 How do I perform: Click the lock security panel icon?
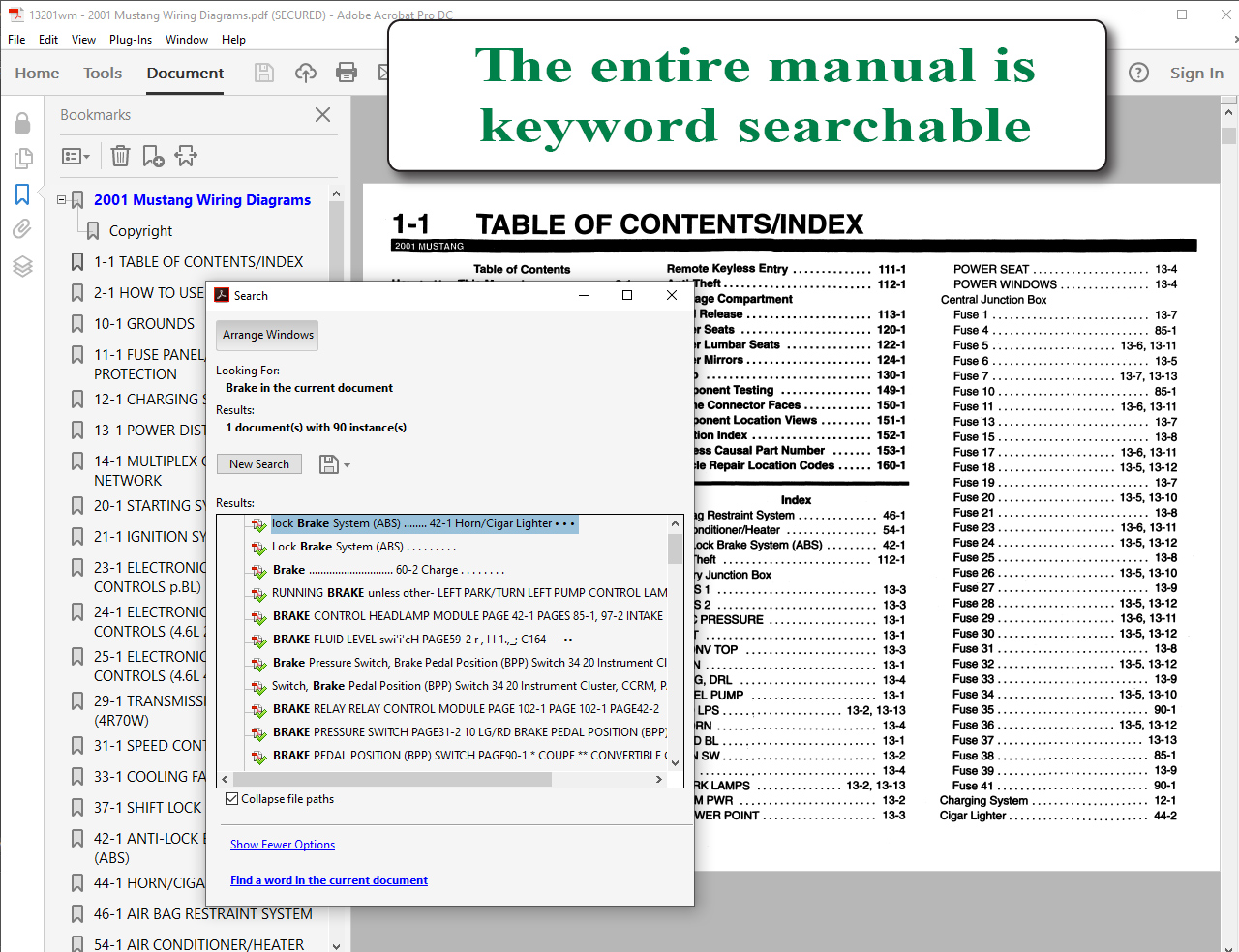click(22, 122)
